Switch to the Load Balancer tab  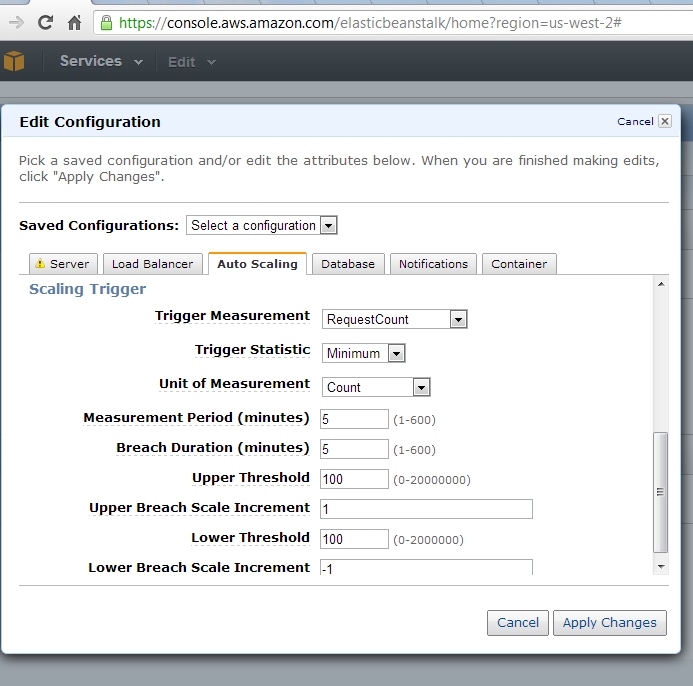click(152, 264)
